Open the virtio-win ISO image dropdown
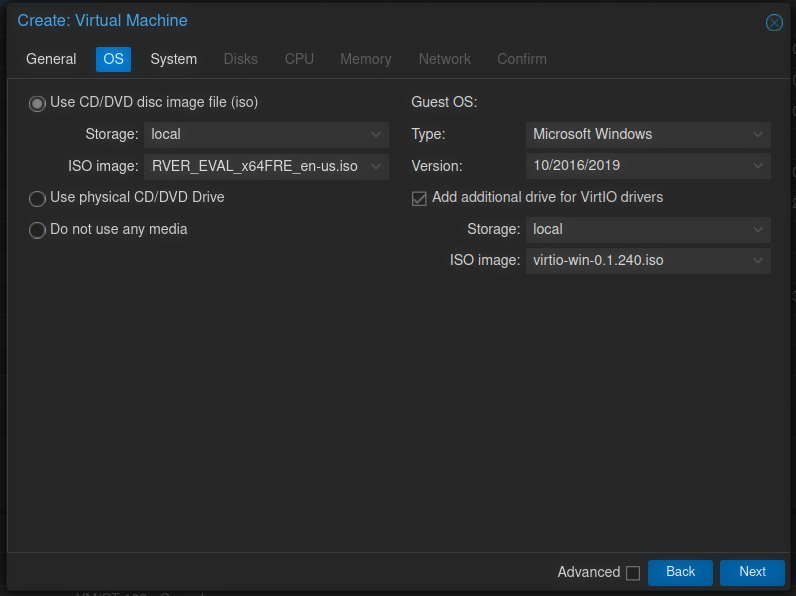This screenshot has width=796, height=596. coord(757,261)
